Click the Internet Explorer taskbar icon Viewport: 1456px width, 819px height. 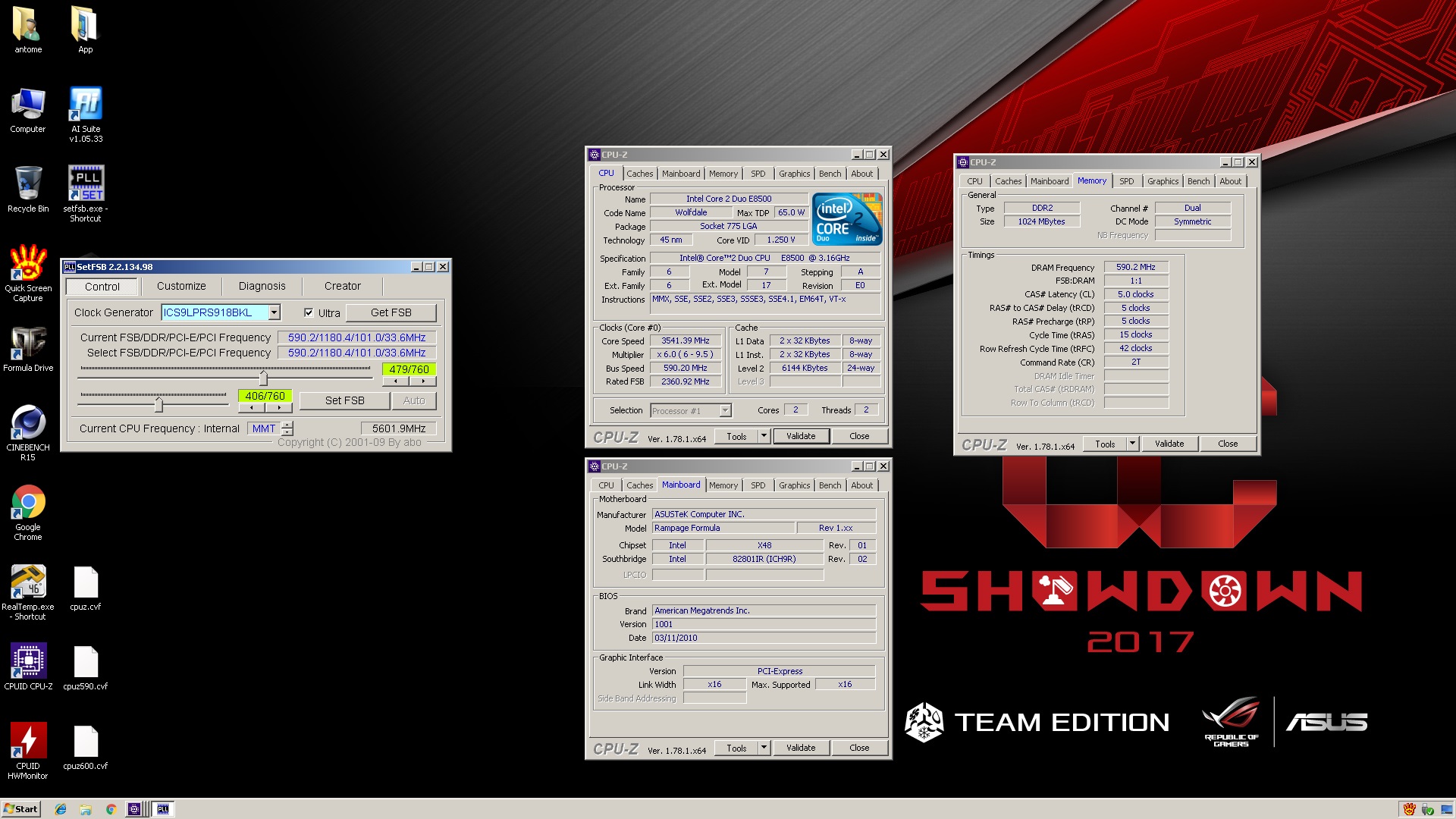[x=61, y=809]
